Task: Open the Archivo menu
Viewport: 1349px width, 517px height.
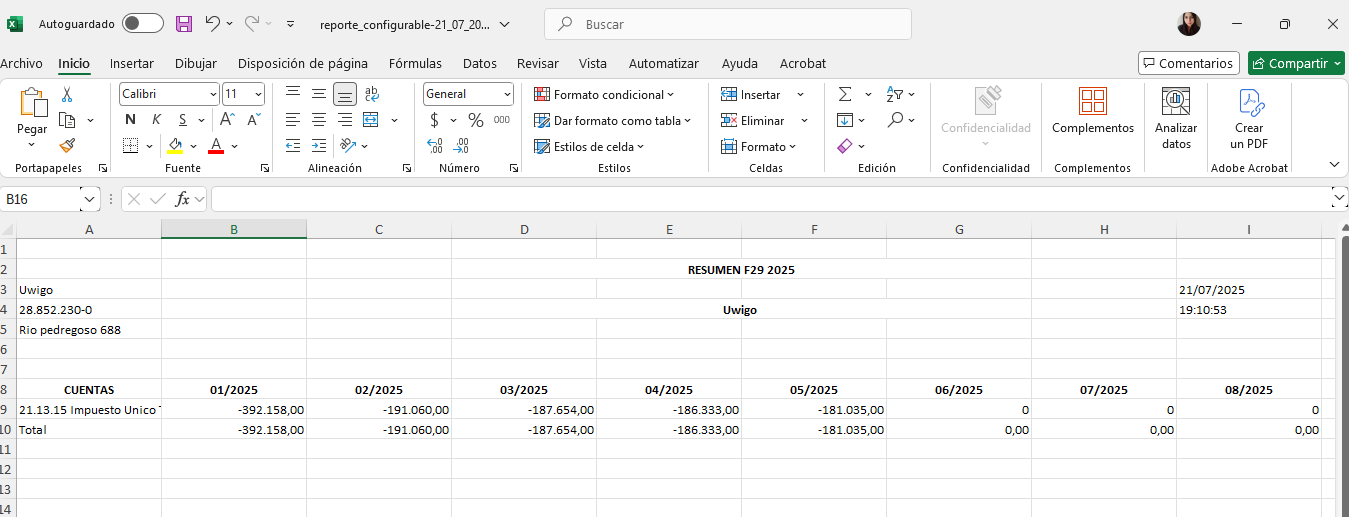Action: [21, 63]
